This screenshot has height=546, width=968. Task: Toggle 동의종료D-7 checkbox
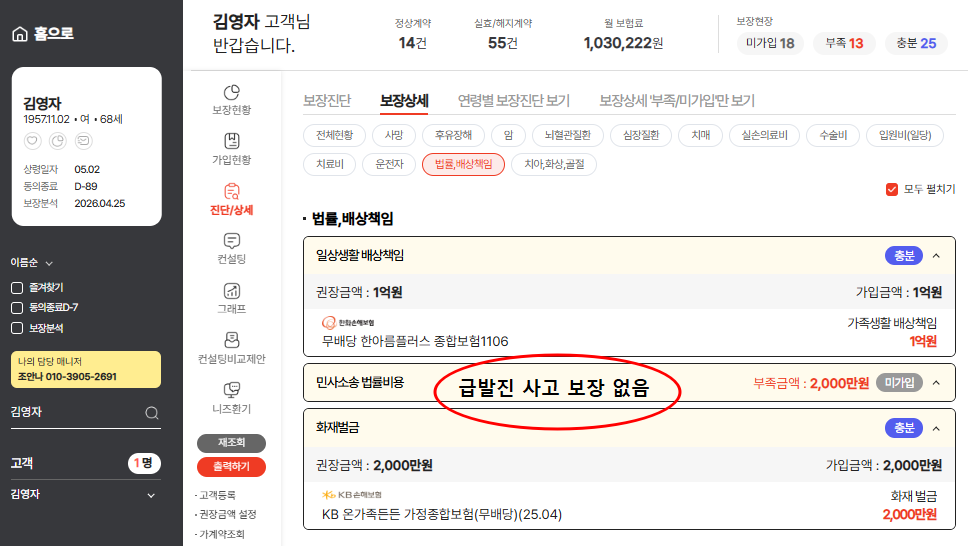[x=17, y=308]
